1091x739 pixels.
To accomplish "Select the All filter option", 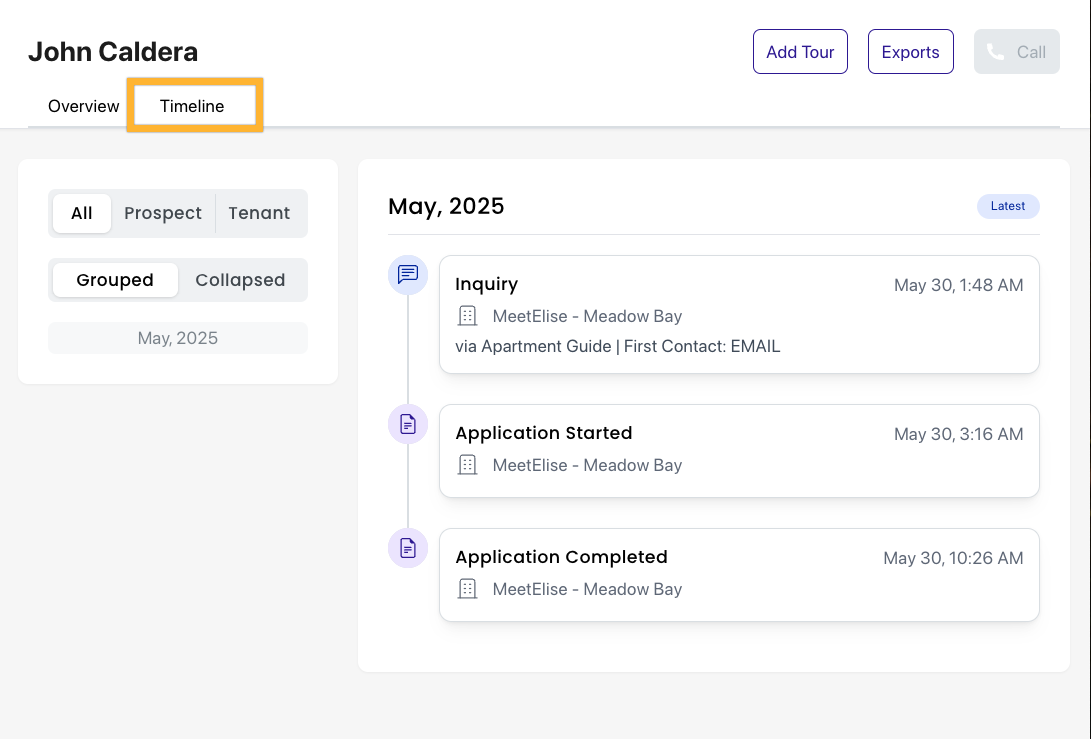I will [81, 213].
